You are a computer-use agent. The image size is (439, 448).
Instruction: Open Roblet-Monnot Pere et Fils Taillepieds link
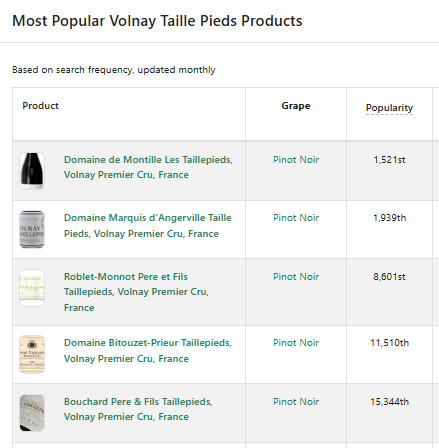pyautogui.click(x=136, y=292)
